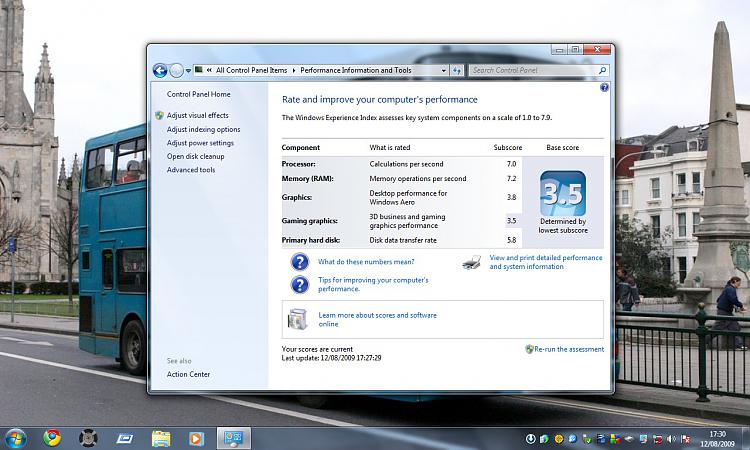The height and width of the screenshot is (450, 750).
Task: Click the flag with red X tray icon
Action: click(686, 439)
